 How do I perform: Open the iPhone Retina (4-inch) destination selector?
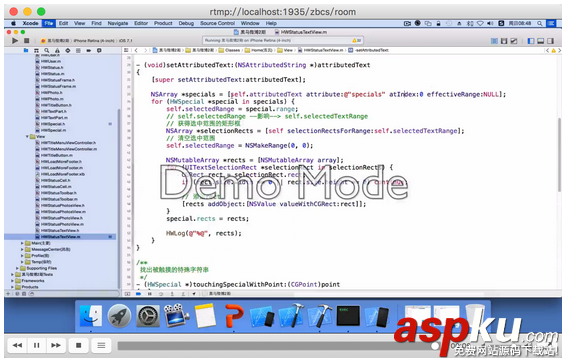pos(94,41)
